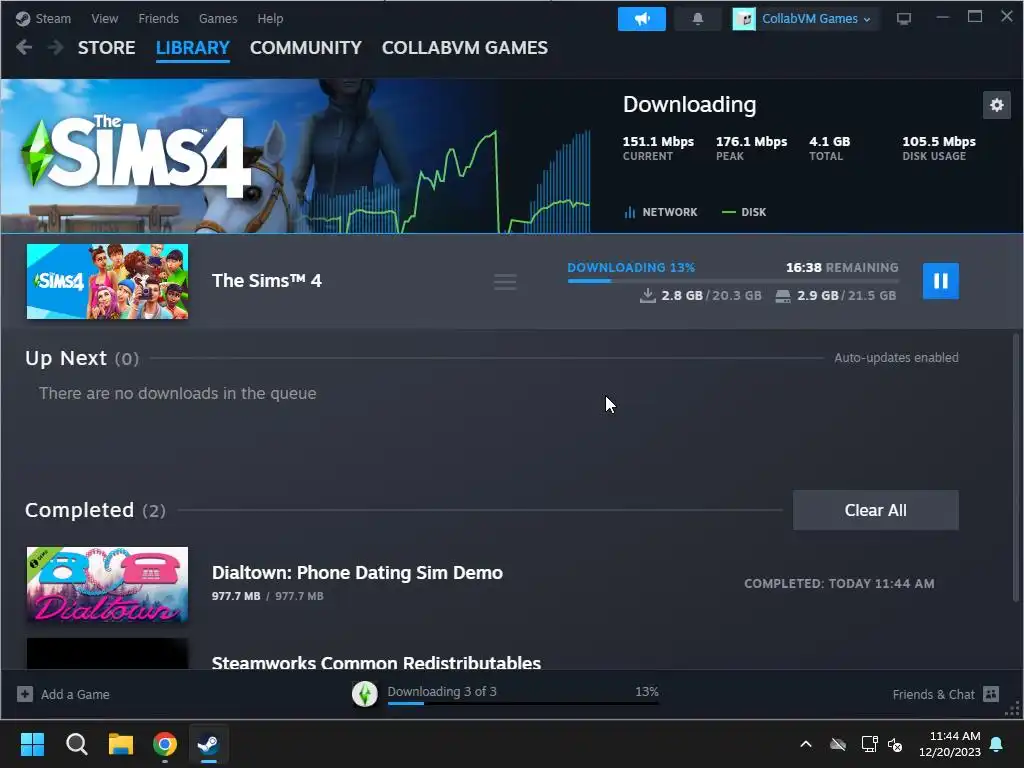The width and height of the screenshot is (1024, 768).
Task: Pause The Sims 4 download
Action: coord(940,281)
